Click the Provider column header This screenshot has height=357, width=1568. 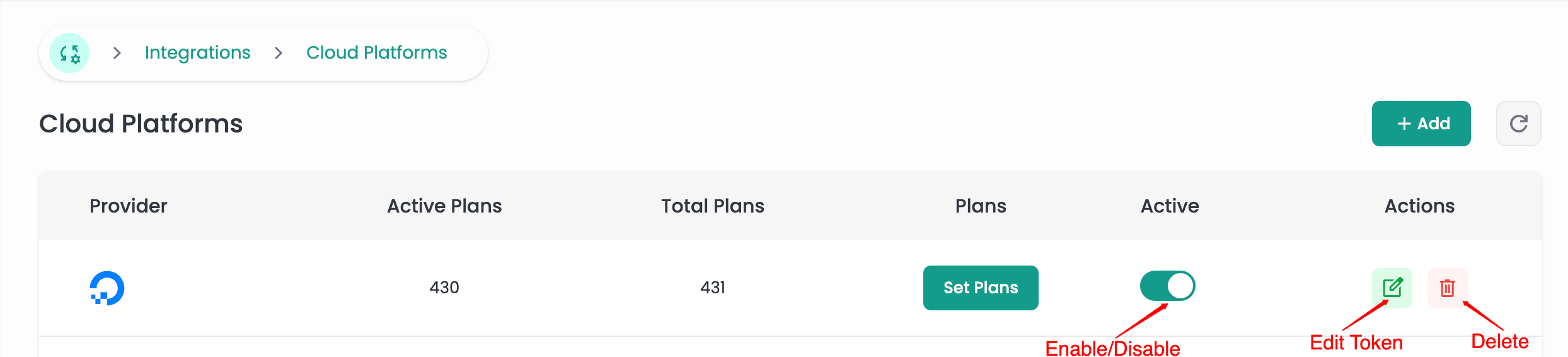tap(129, 206)
